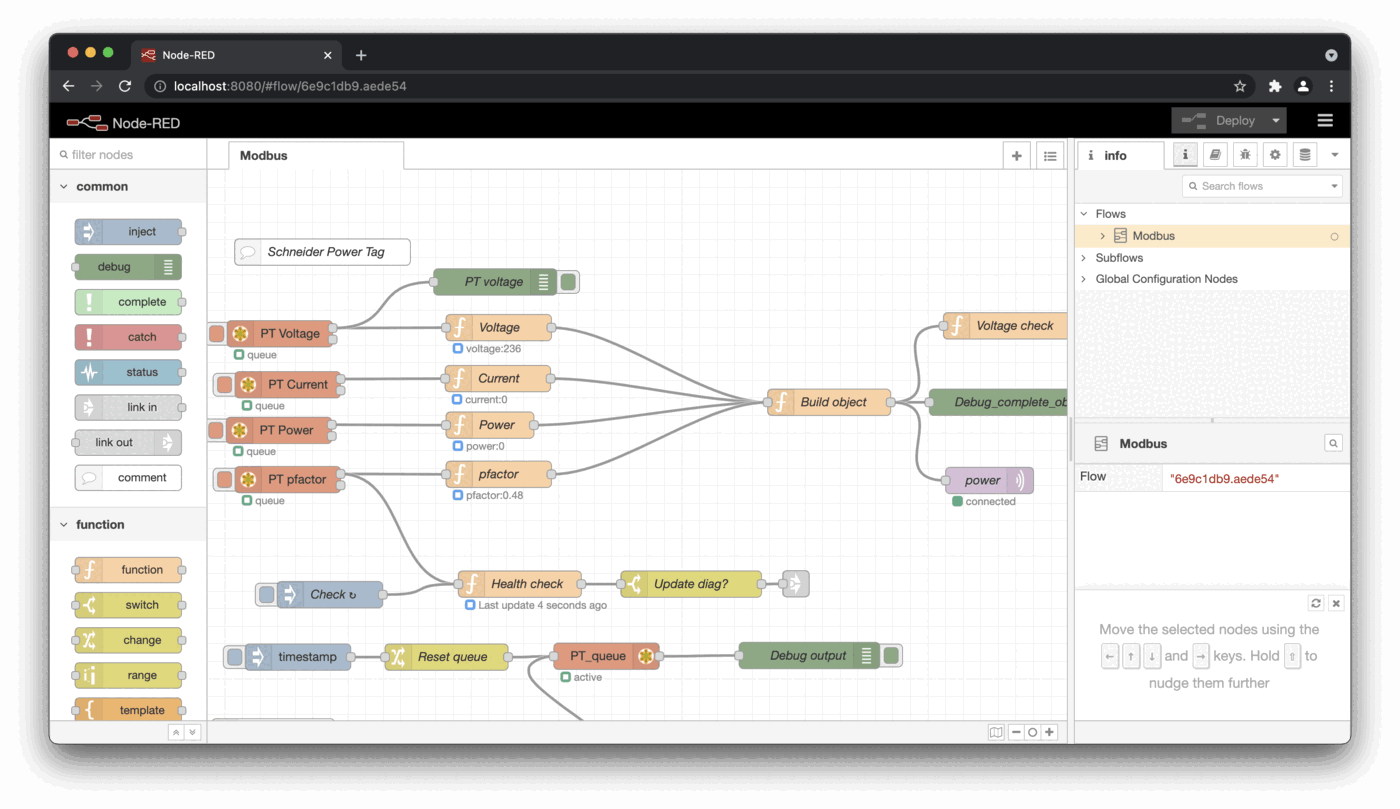
Task: Select the Build object function node
Action: pos(833,402)
